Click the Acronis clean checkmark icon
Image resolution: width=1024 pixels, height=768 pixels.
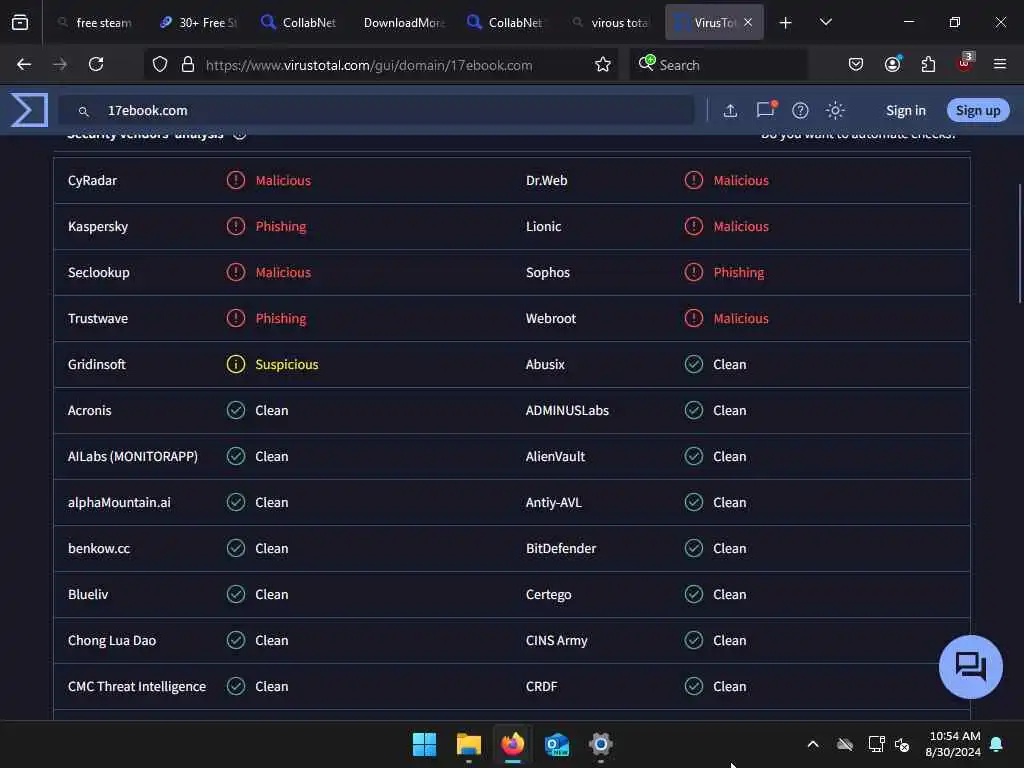coord(236,410)
